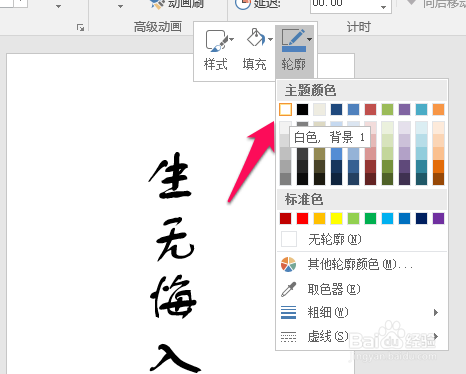Select yellow standard color swatch
Viewport: 466px width, 374px height.
[337, 219]
